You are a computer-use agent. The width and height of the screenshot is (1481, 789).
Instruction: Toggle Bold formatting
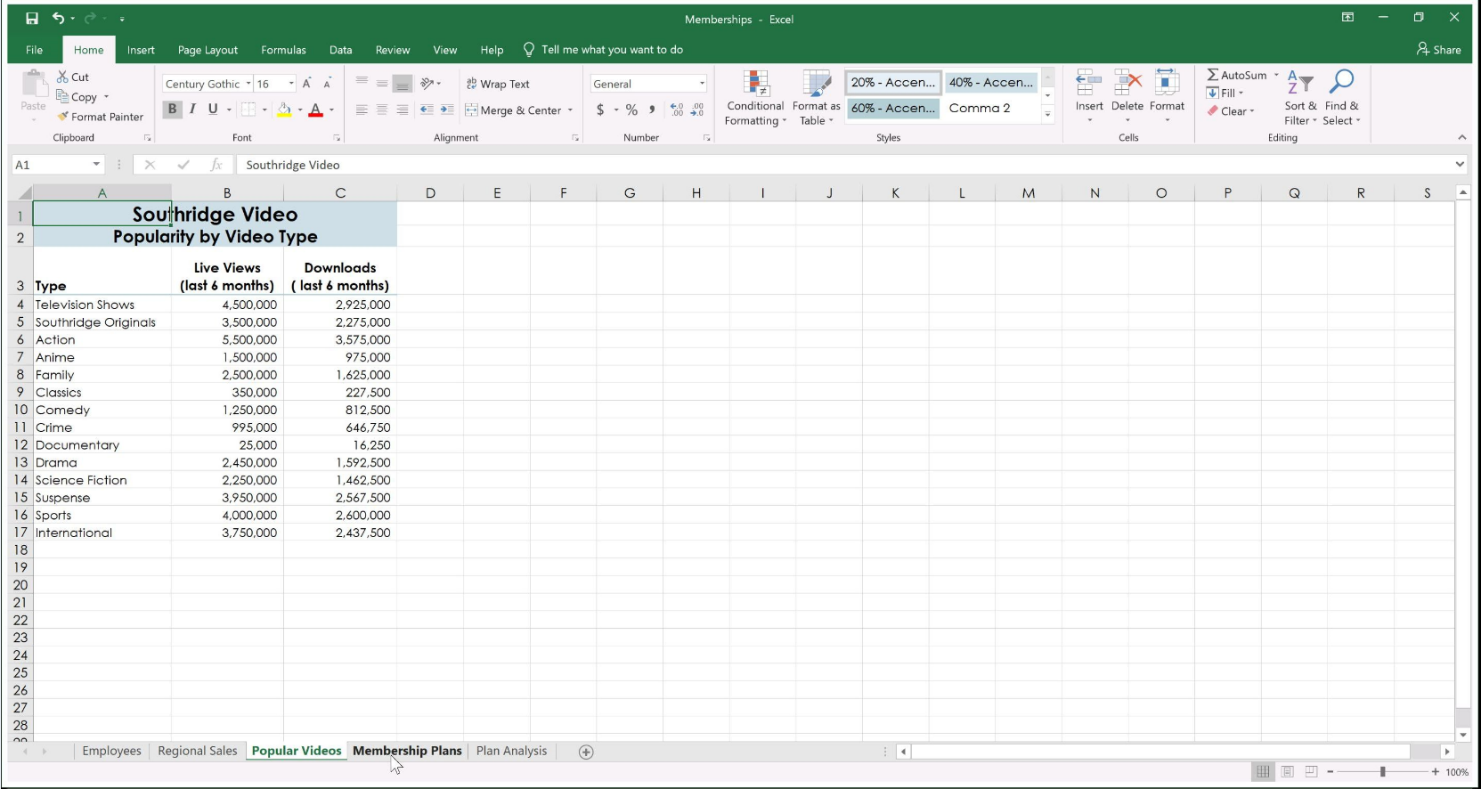(x=172, y=109)
